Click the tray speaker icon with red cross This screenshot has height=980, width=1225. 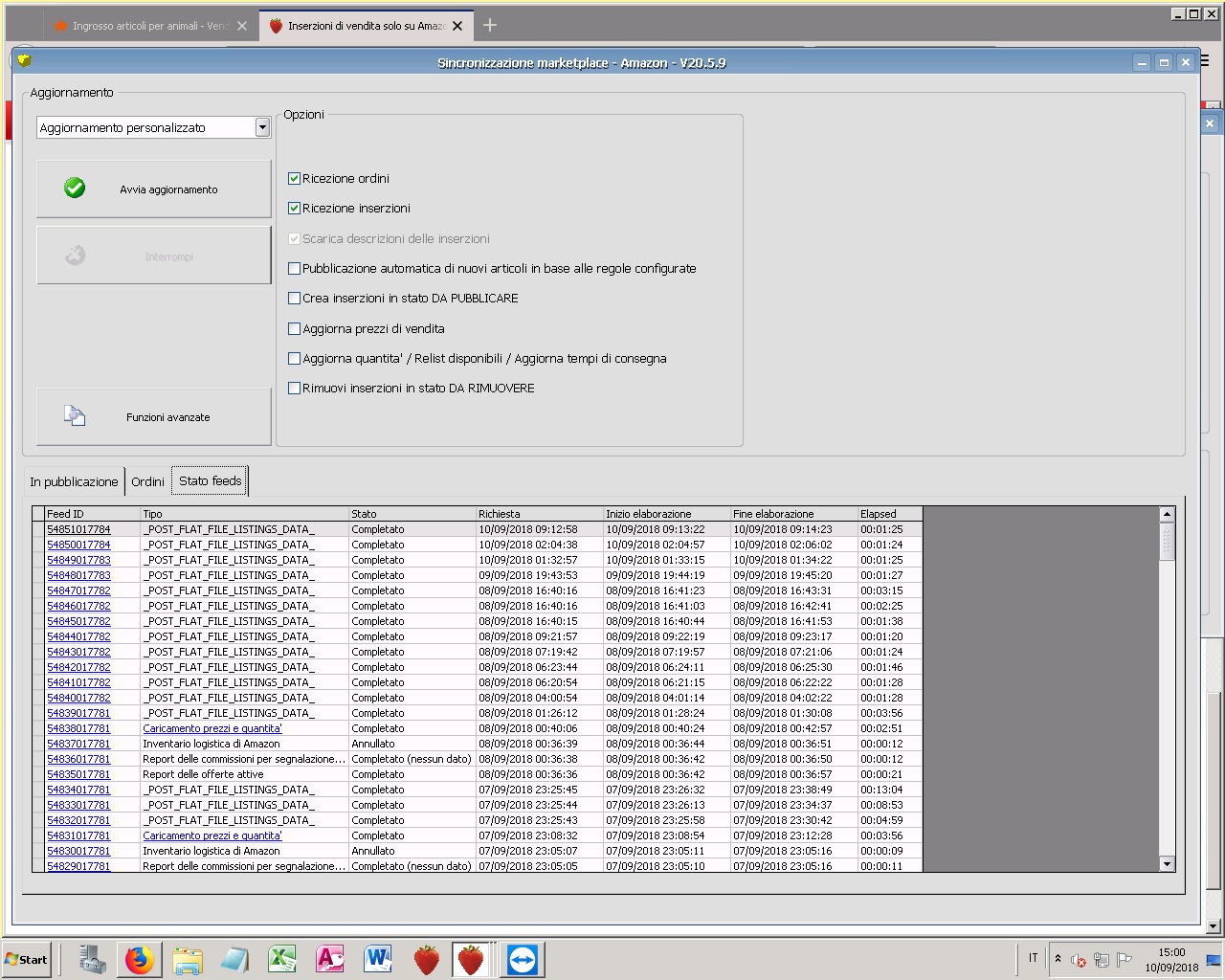point(1078,960)
